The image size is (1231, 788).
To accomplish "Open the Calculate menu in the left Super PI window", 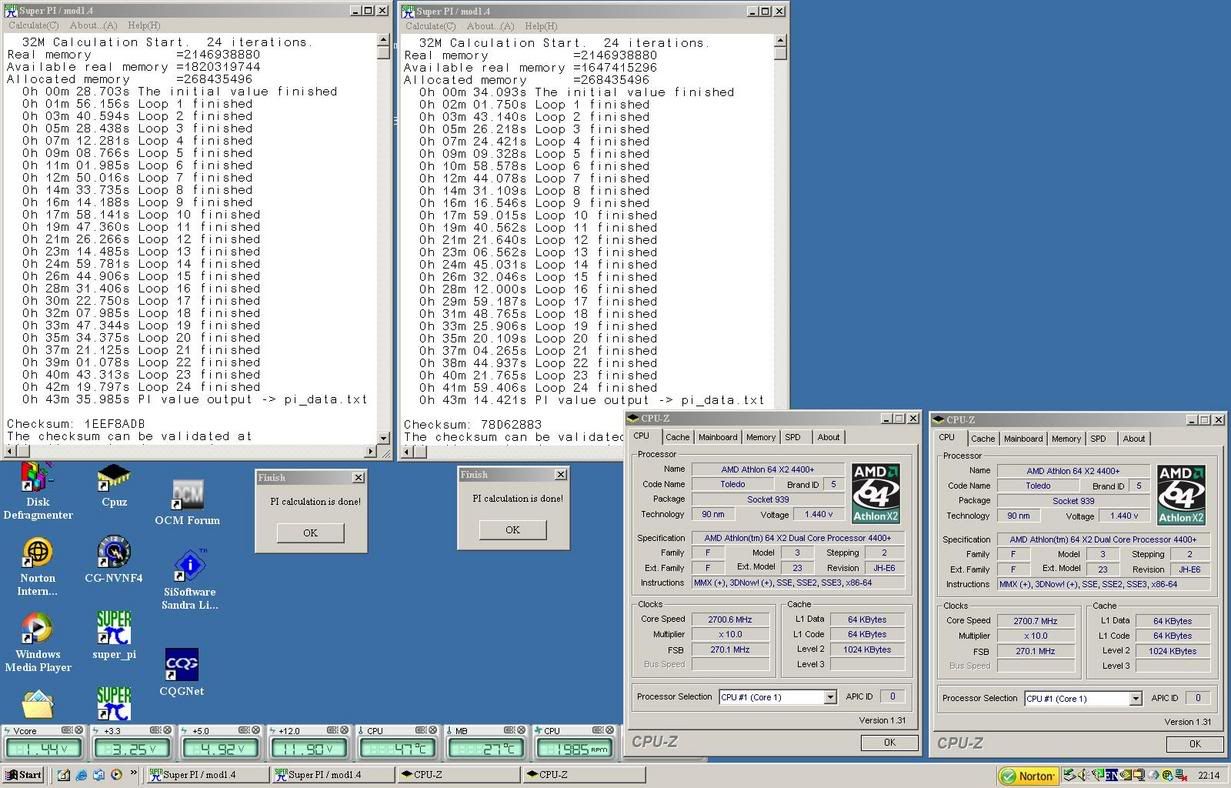I will click(34, 25).
